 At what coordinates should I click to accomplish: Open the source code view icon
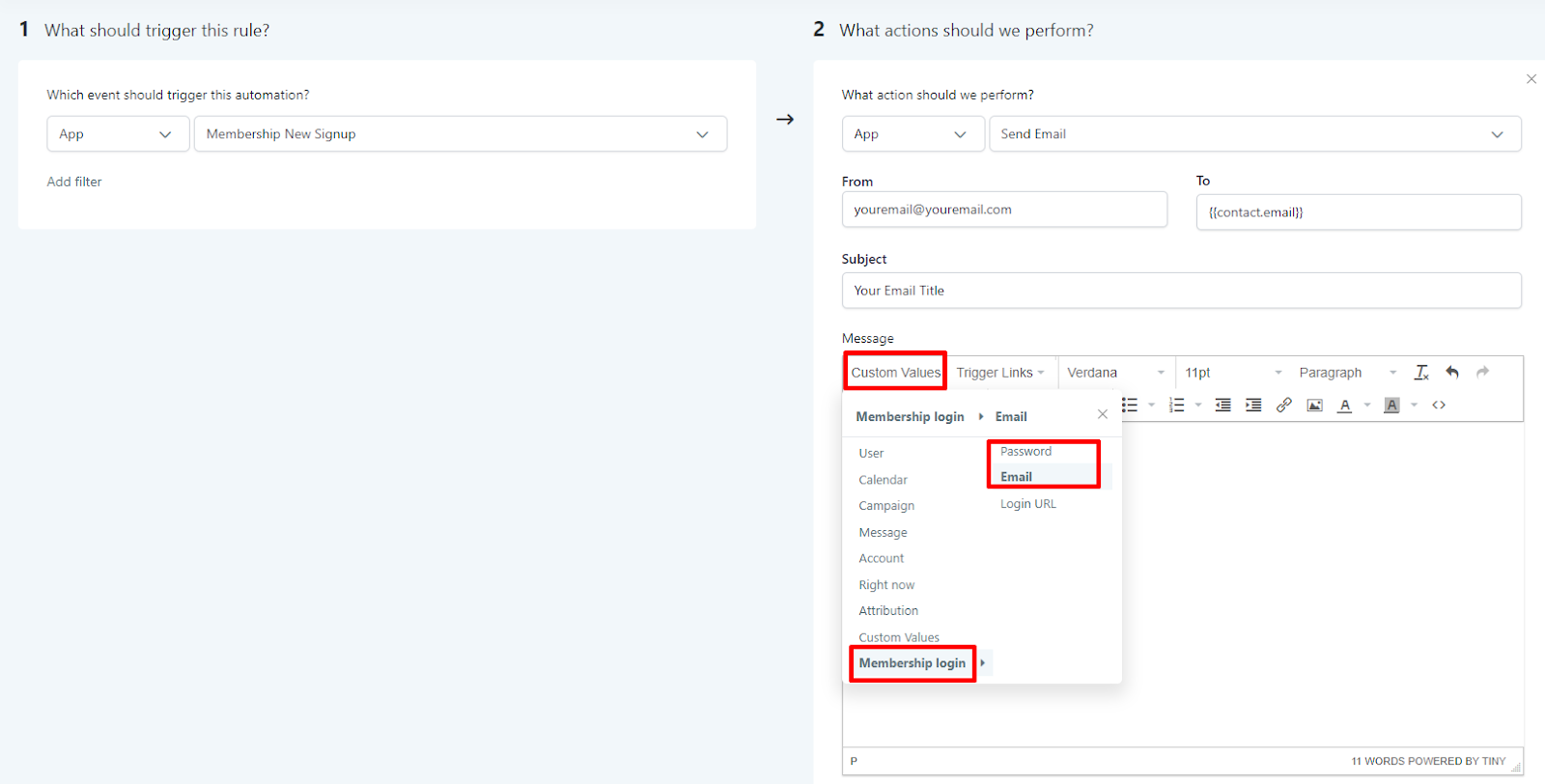(x=1439, y=406)
